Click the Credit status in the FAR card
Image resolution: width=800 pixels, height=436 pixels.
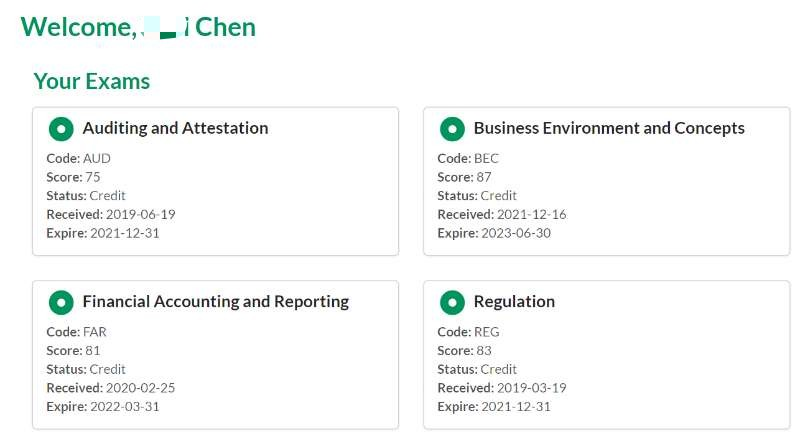tap(108, 369)
